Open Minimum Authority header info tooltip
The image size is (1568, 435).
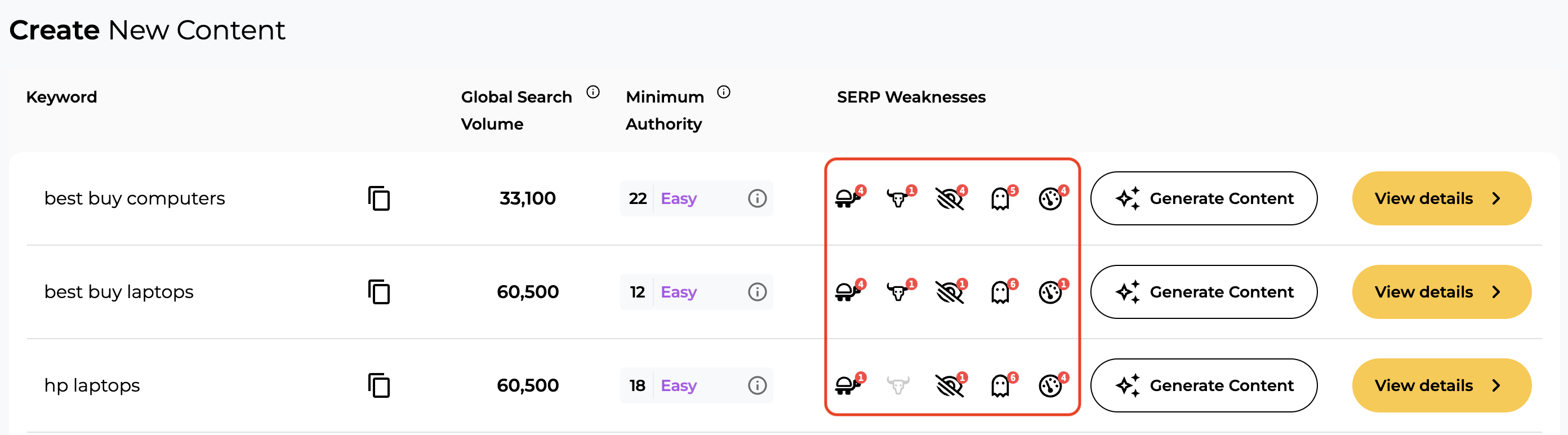pos(723,92)
